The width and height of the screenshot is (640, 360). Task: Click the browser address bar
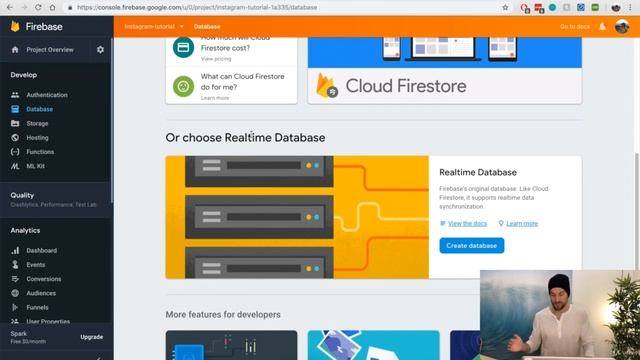(282, 7)
